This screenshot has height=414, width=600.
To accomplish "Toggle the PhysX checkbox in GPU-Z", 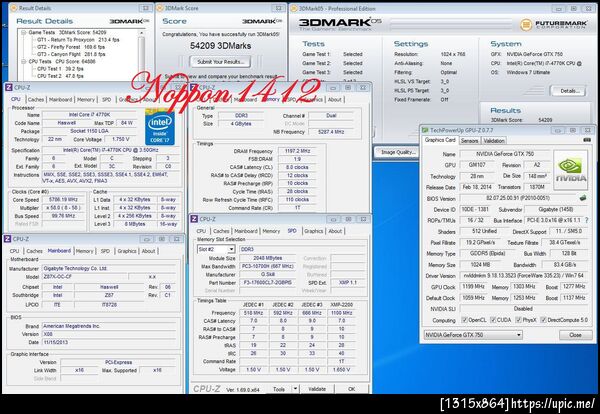I will (518, 320).
